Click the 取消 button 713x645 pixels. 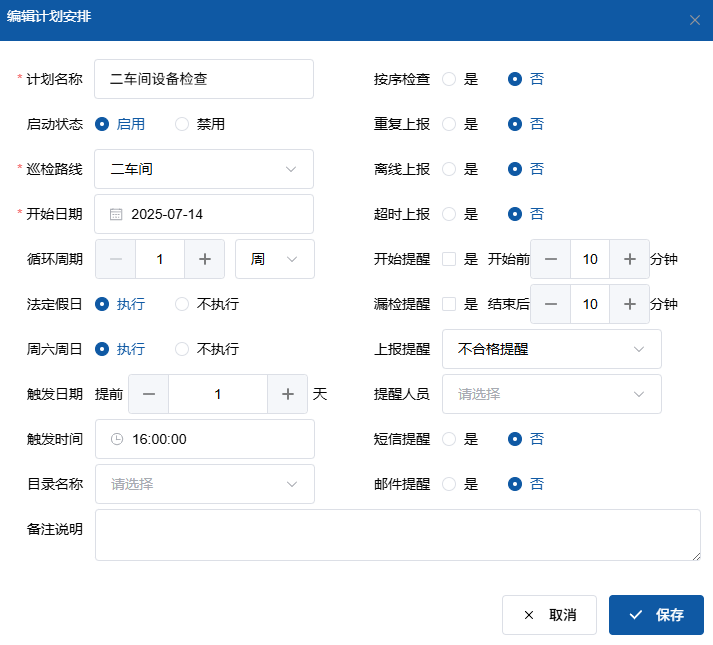(x=549, y=615)
